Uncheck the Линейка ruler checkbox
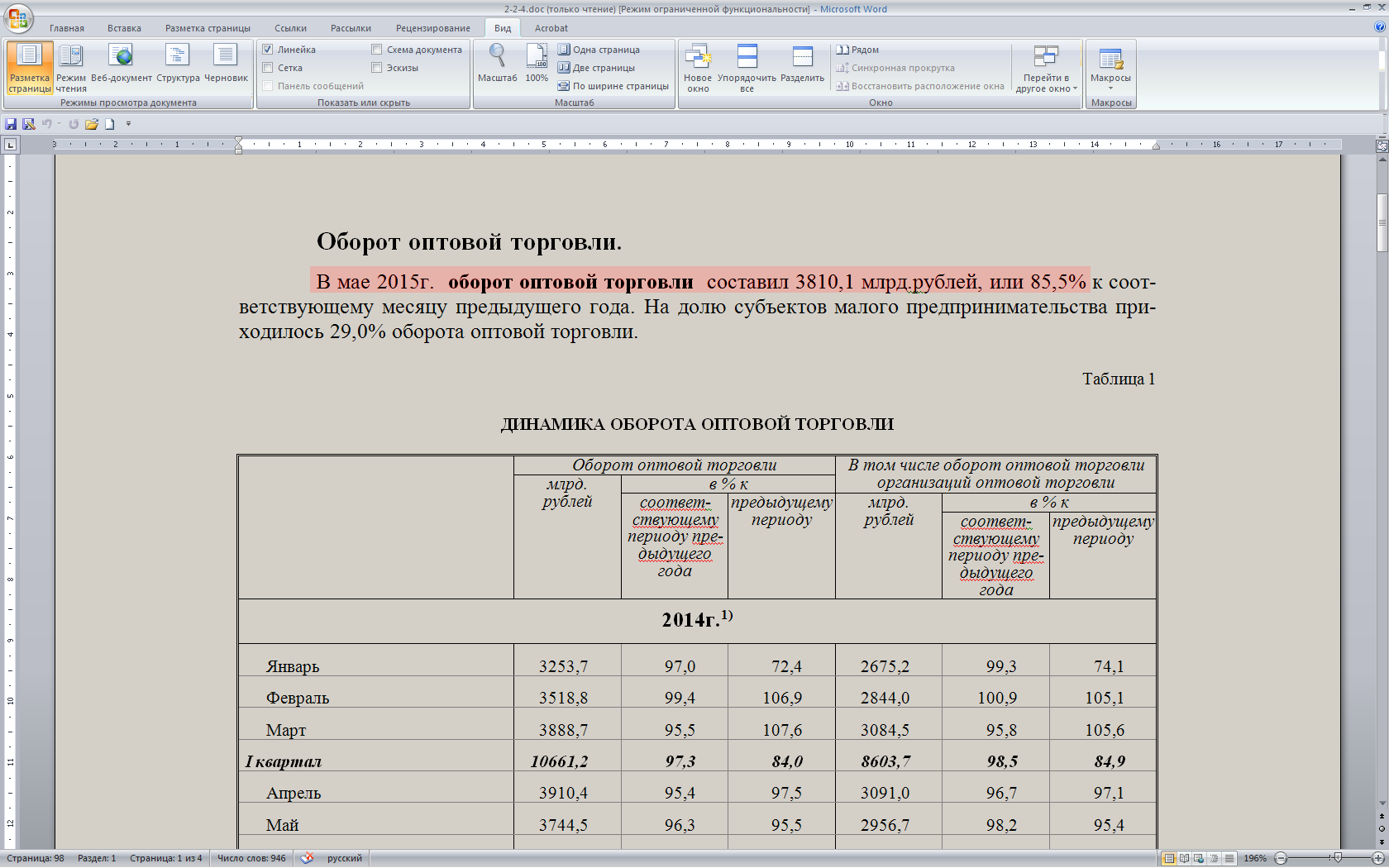1389x868 pixels. 268,50
